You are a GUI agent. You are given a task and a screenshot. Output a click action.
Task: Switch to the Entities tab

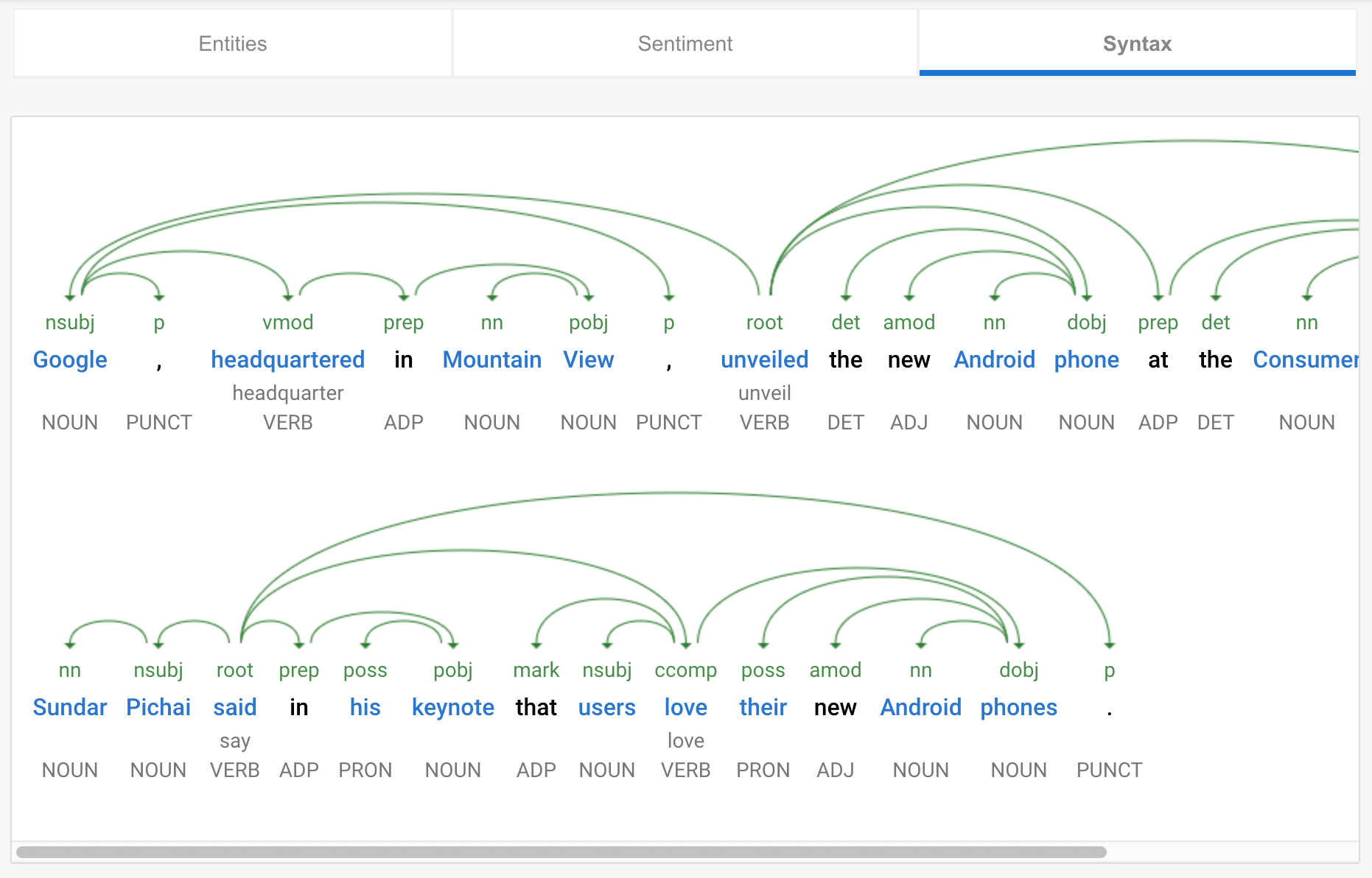(x=233, y=43)
